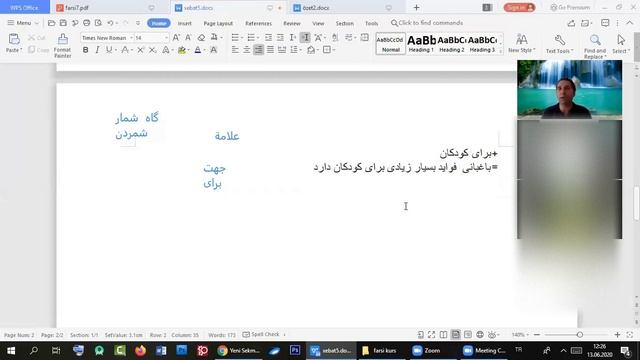Image resolution: width=640 pixels, height=360 pixels.
Task: Apply the Heading 3 style
Action: pos(482,44)
